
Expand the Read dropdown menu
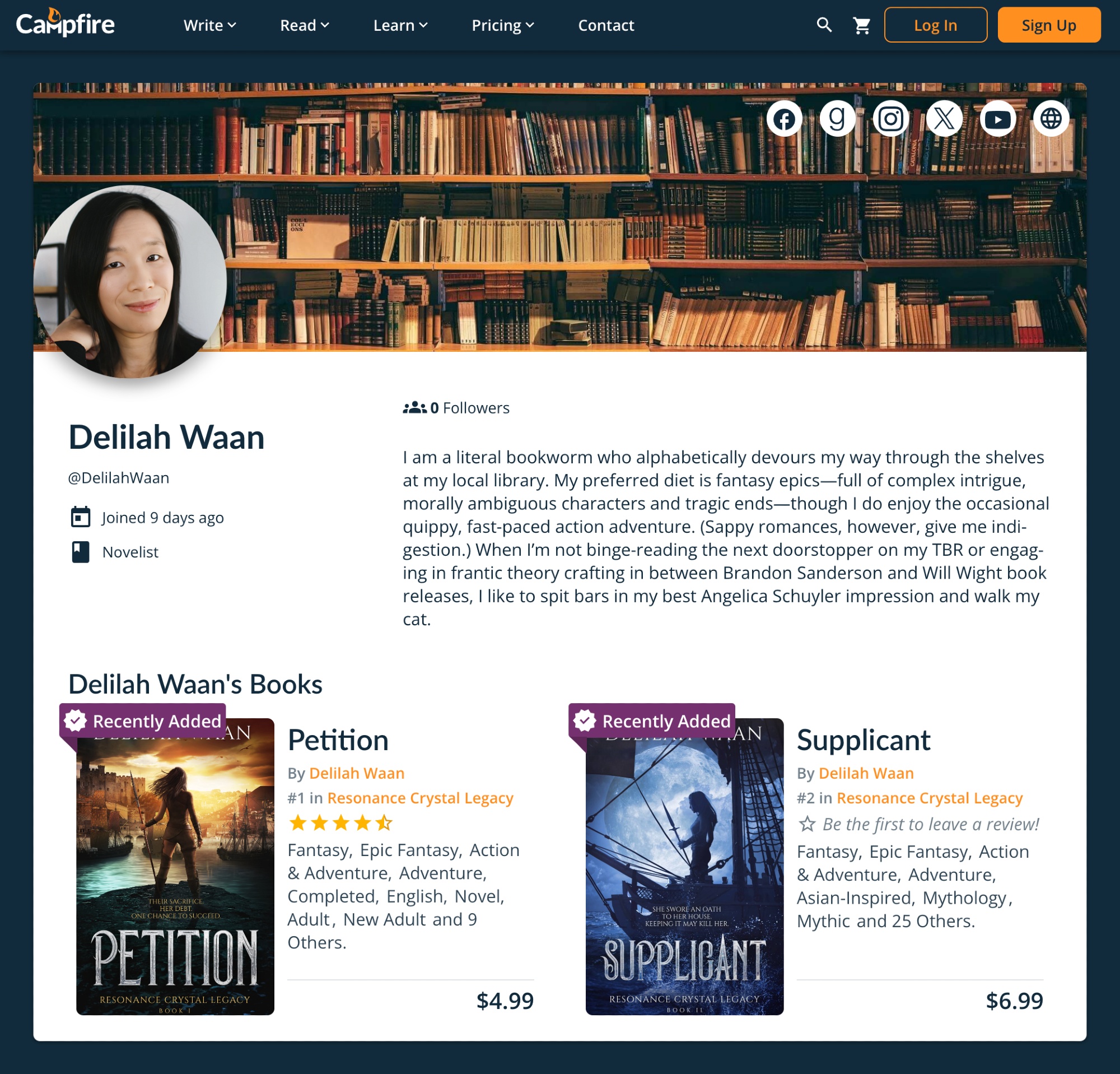pyautogui.click(x=305, y=25)
